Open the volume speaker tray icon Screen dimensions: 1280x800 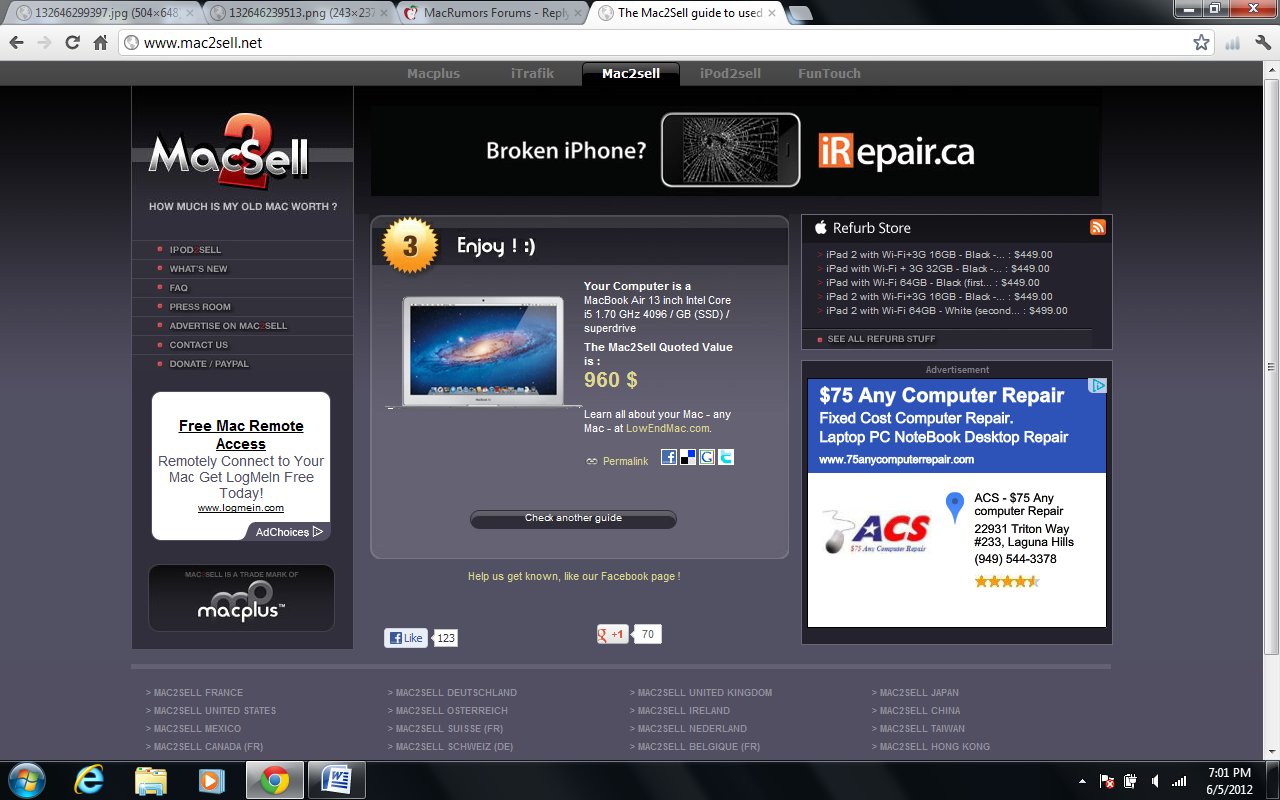1155,781
